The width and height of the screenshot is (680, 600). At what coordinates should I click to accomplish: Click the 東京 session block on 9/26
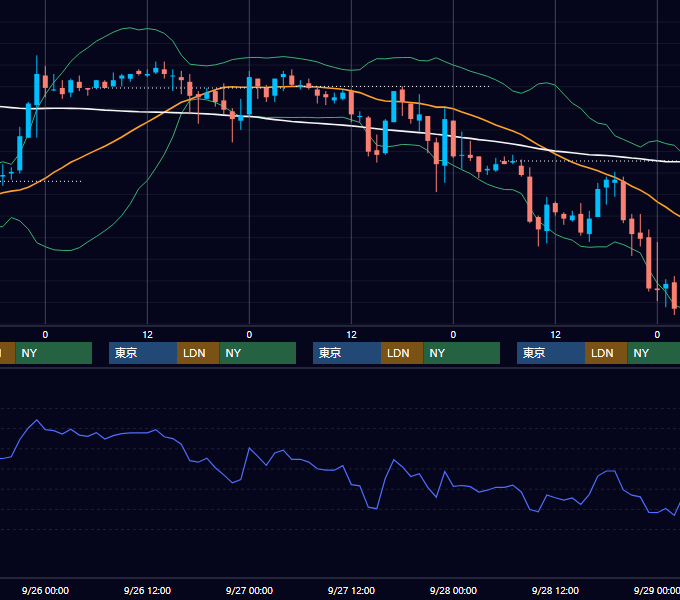pos(143,353)
